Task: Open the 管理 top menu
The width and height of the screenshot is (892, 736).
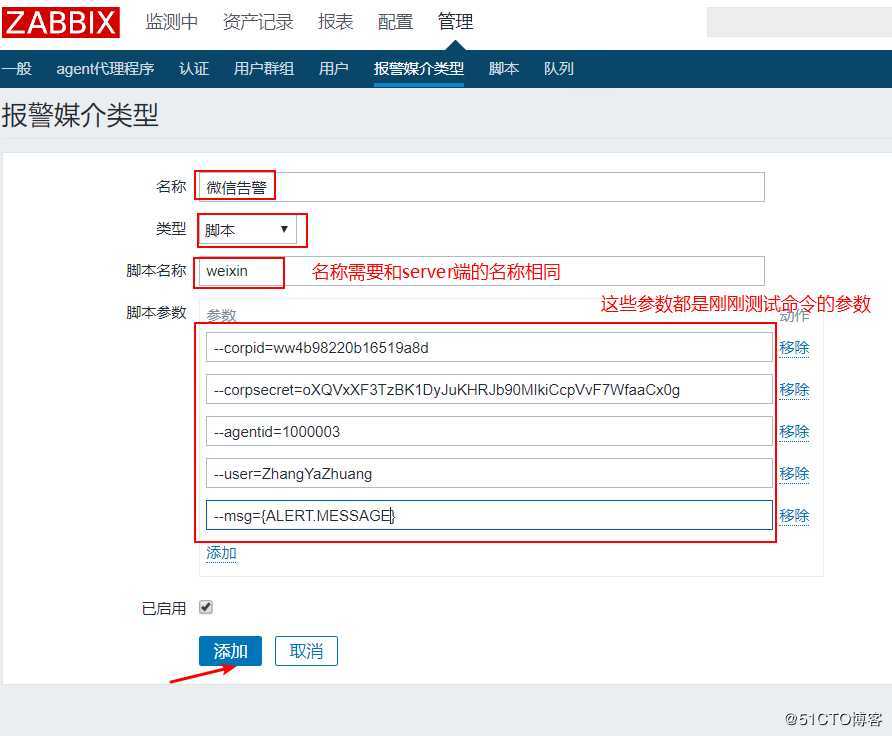Action: point(455,22)
